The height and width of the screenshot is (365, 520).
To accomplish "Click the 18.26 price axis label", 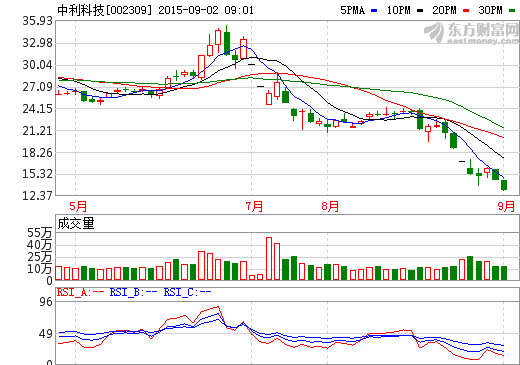I will pos(37,153).
